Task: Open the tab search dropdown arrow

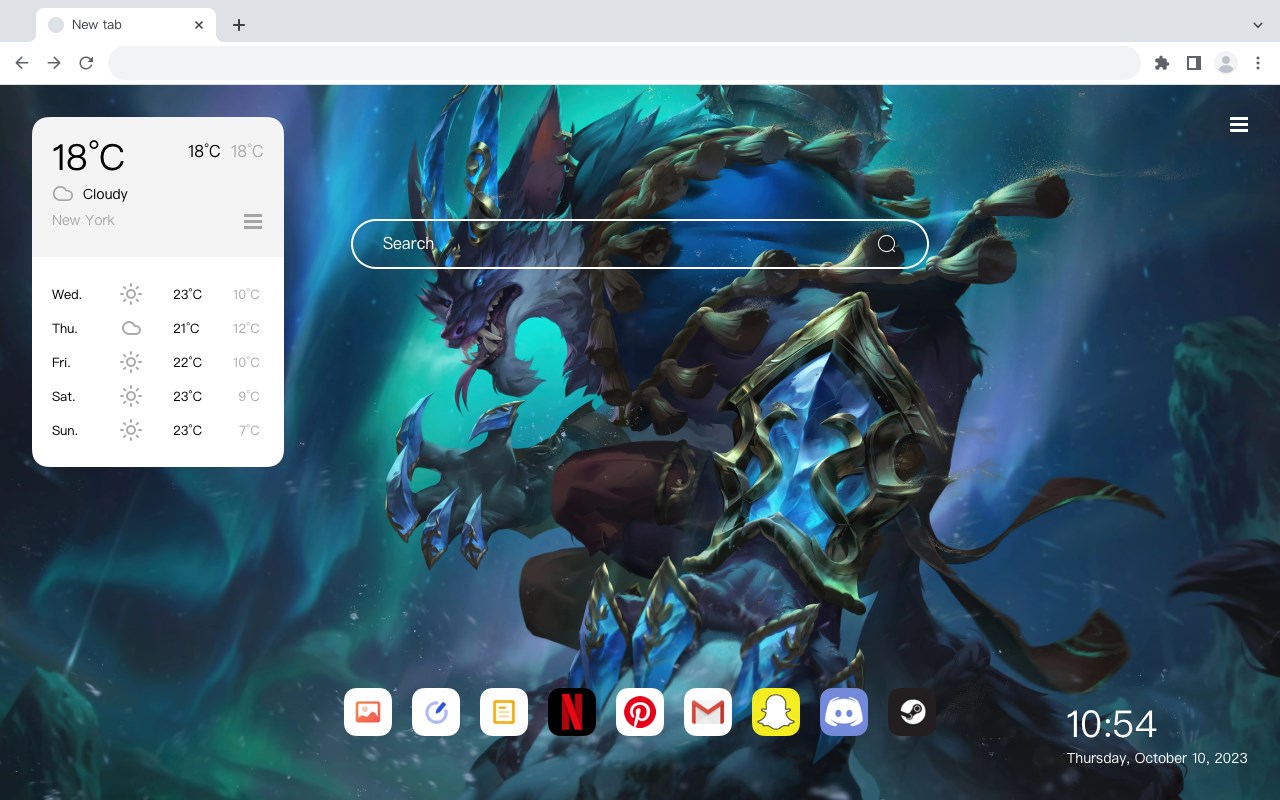Action: point(1258,24)
